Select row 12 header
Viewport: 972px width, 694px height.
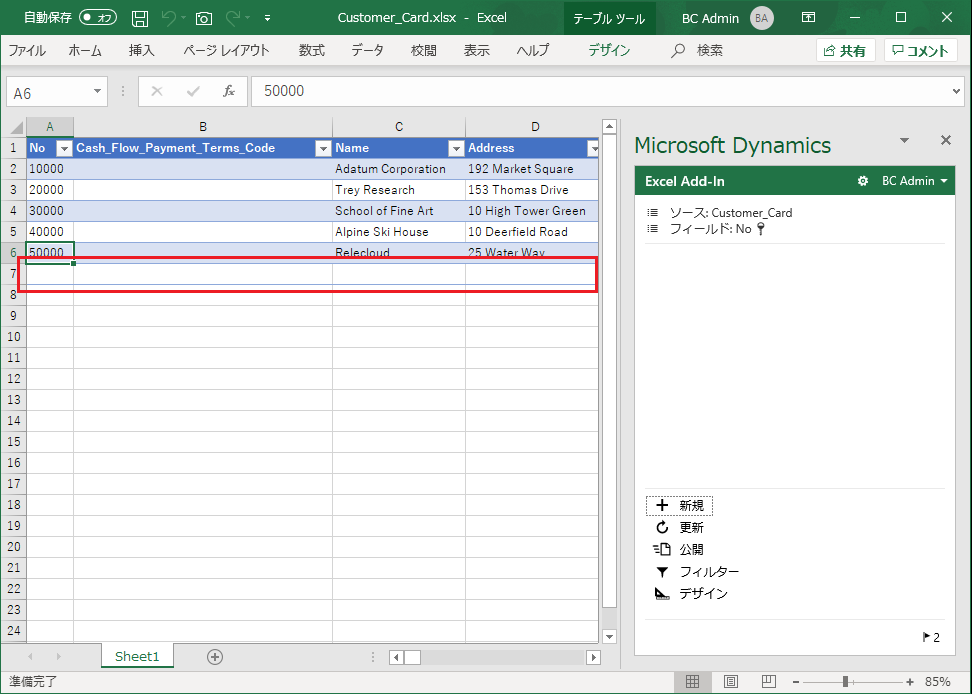[x=14, y=379]
